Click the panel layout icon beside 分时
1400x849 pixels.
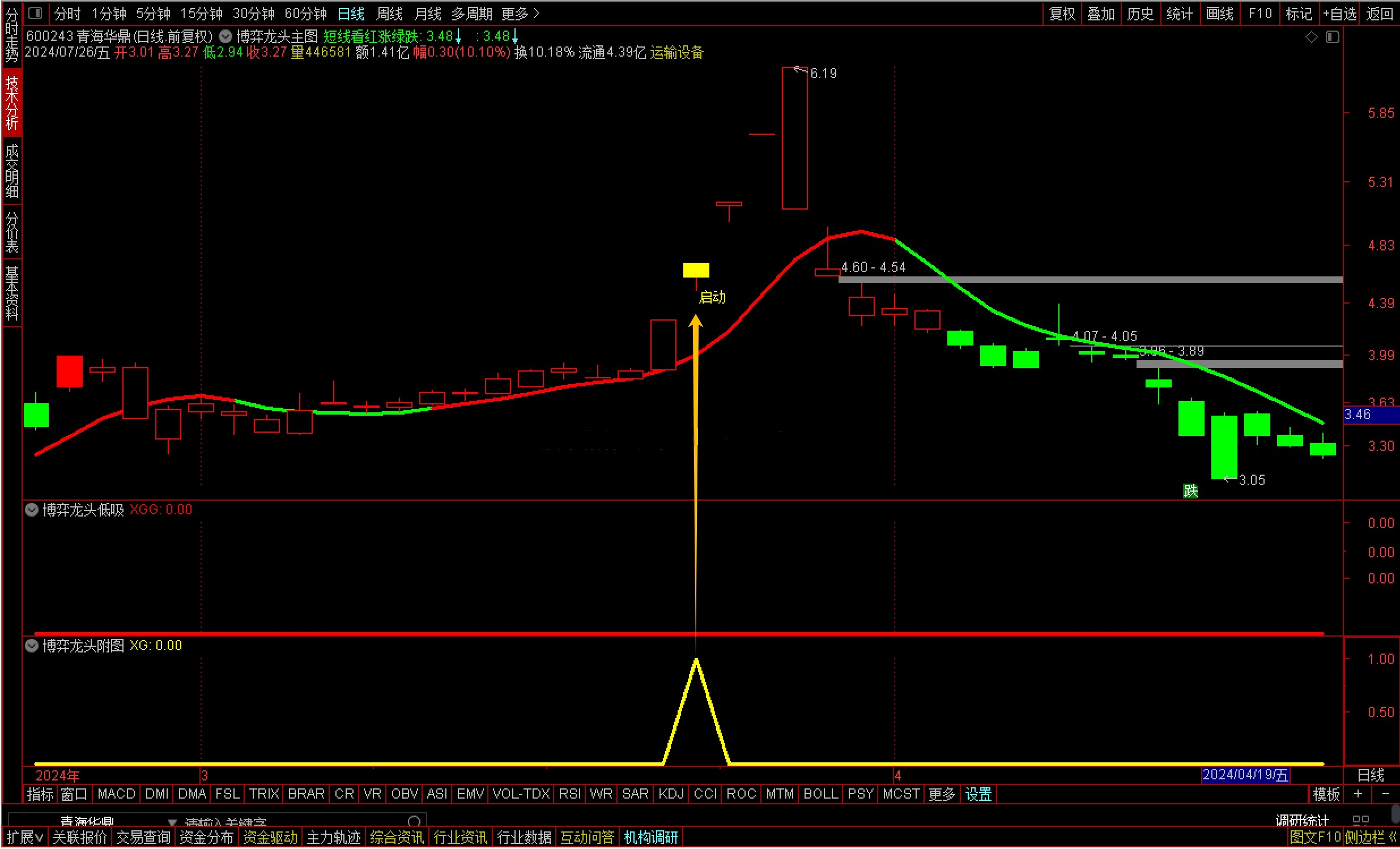[35, 12]
